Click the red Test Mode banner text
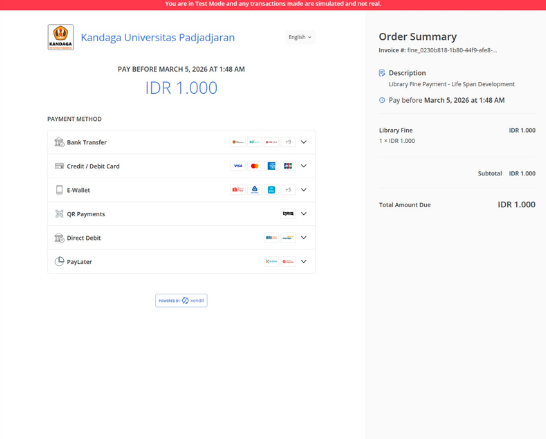 (x=273, y=4)
